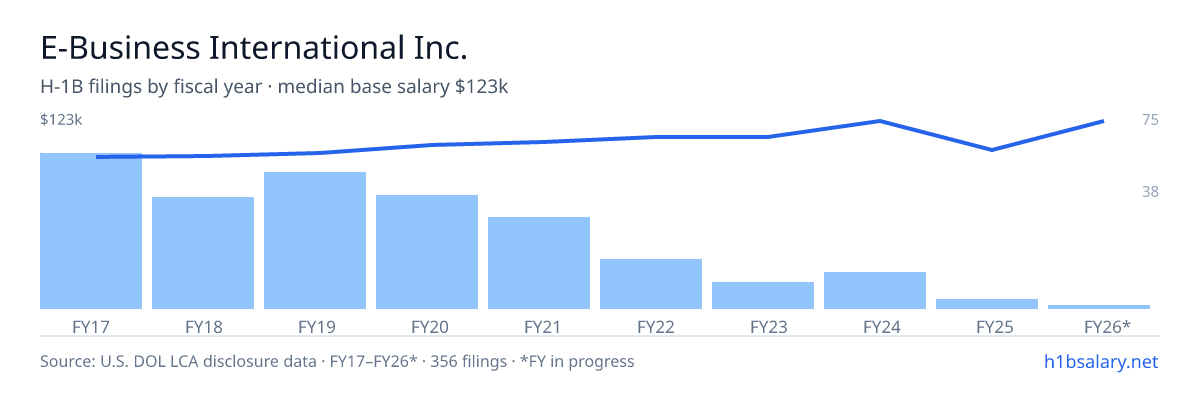Click the FY24 filings bar
Screen dimensions: 1200x400
coord(875,290)
